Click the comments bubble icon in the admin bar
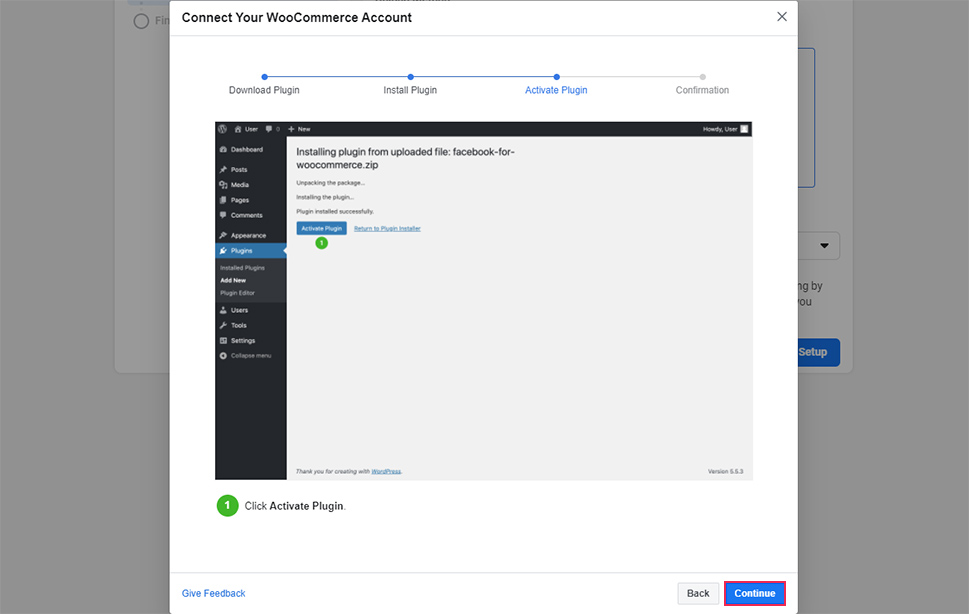Image resolution: width=969 pixels, height=614 pixels. tap(269, 129)
